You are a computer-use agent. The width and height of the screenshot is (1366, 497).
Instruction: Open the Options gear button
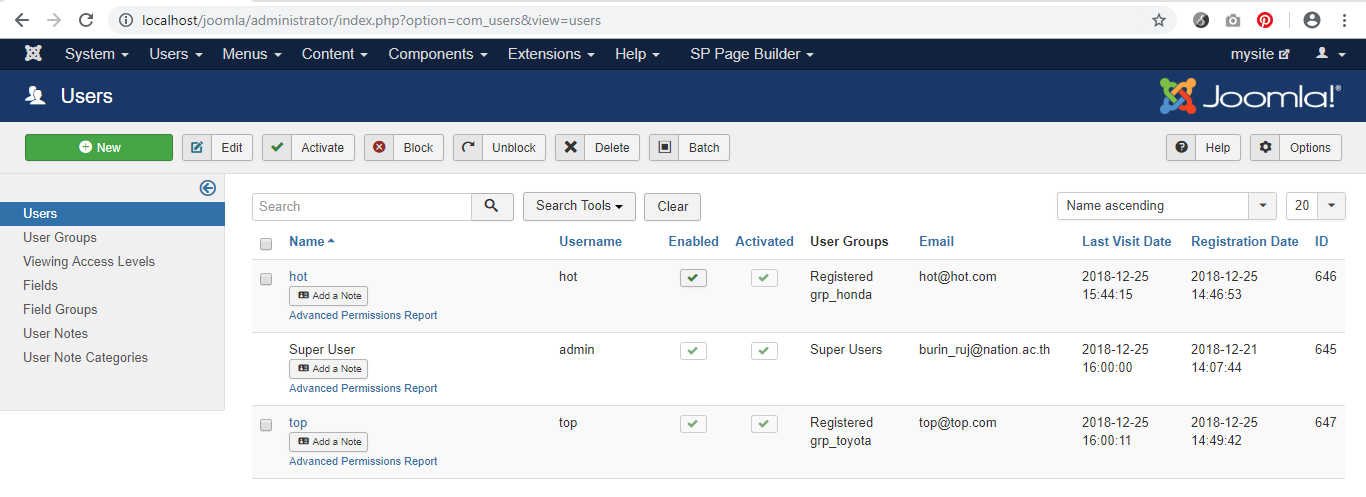(x=1296, y=148)
